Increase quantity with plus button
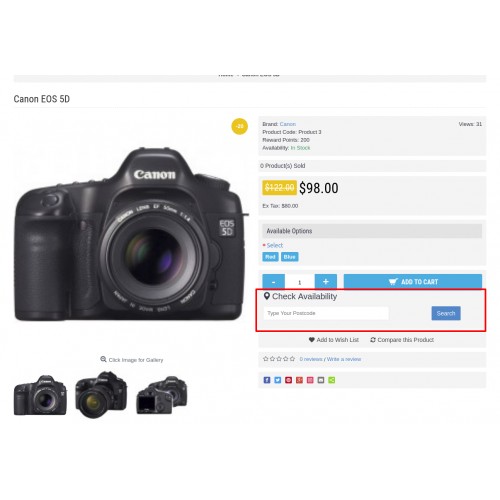 pyautogui.click(x=326, y=282)
